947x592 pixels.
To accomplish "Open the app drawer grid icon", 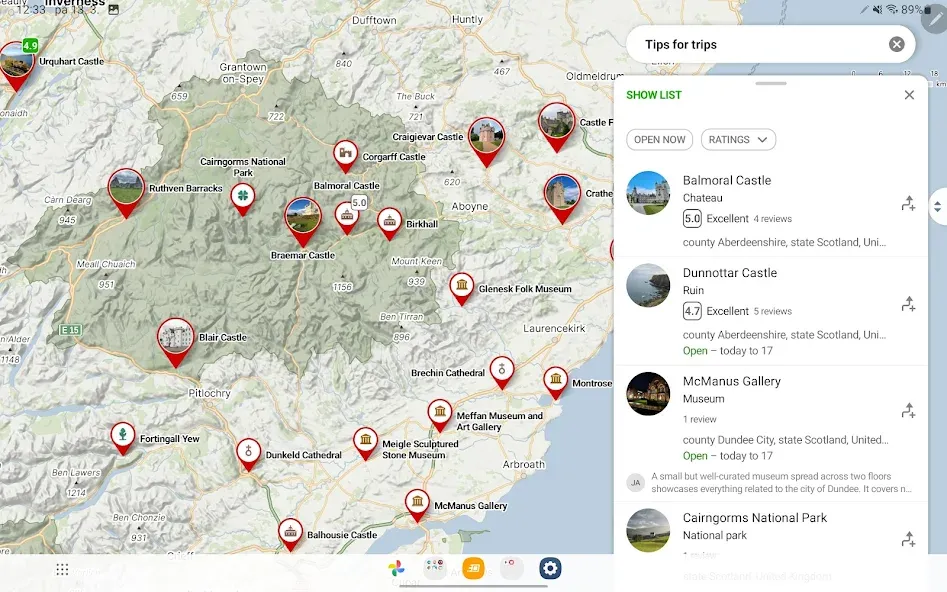I will coord(62,569).
